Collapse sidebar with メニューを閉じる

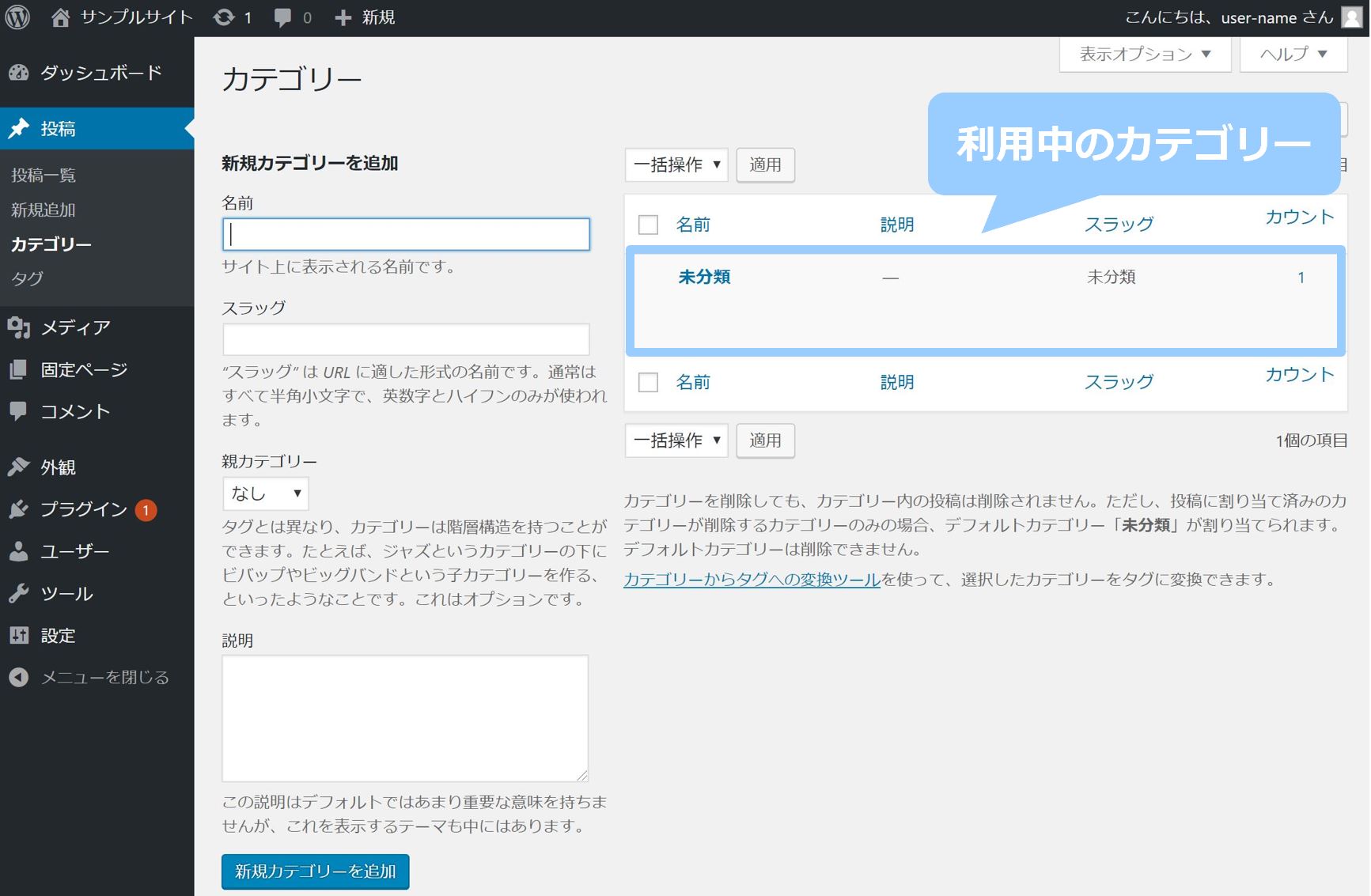[x=104, y=678]
